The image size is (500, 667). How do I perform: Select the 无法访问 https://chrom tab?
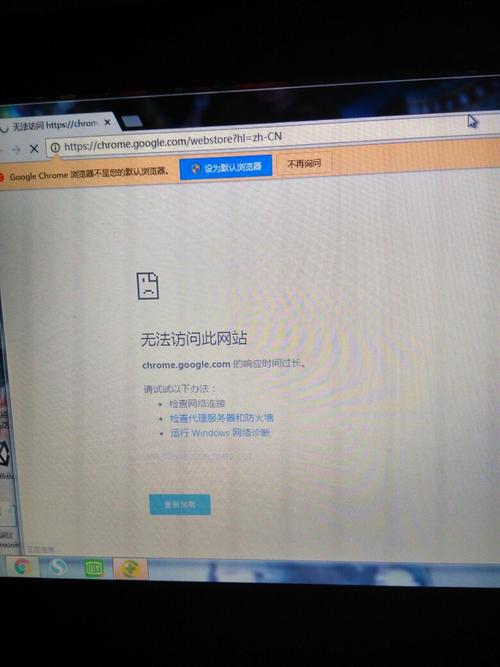[x=55, y=125]
